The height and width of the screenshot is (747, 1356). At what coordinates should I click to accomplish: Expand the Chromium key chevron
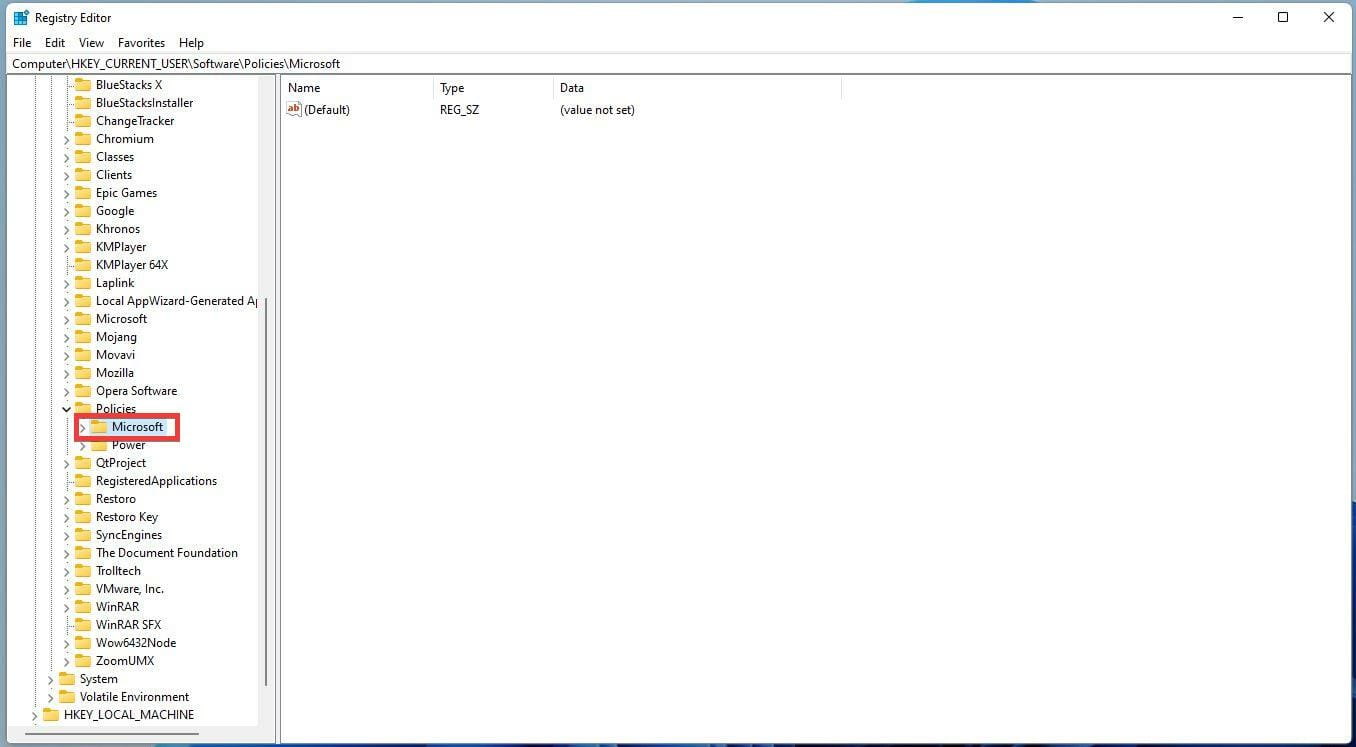tap(66, 138)
